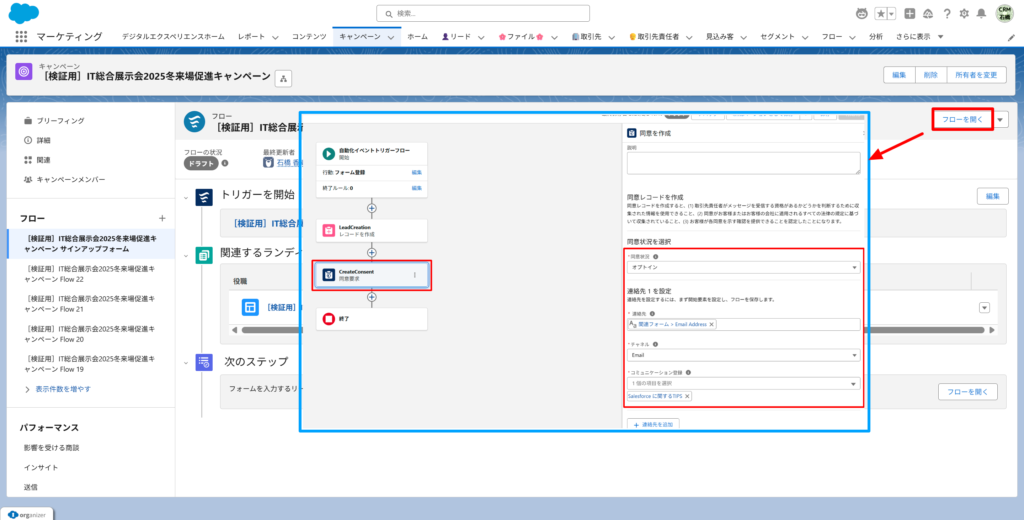The height and width of the screenshot is (520, 1024).
Task: Open the チャネル Email combobox
Action: tap(743, 355)
